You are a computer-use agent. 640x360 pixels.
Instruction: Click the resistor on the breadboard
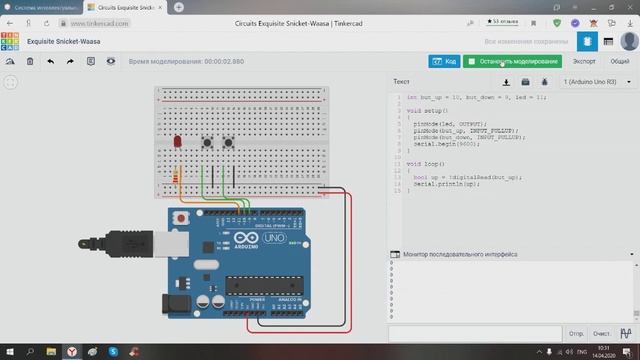point(176,176)
